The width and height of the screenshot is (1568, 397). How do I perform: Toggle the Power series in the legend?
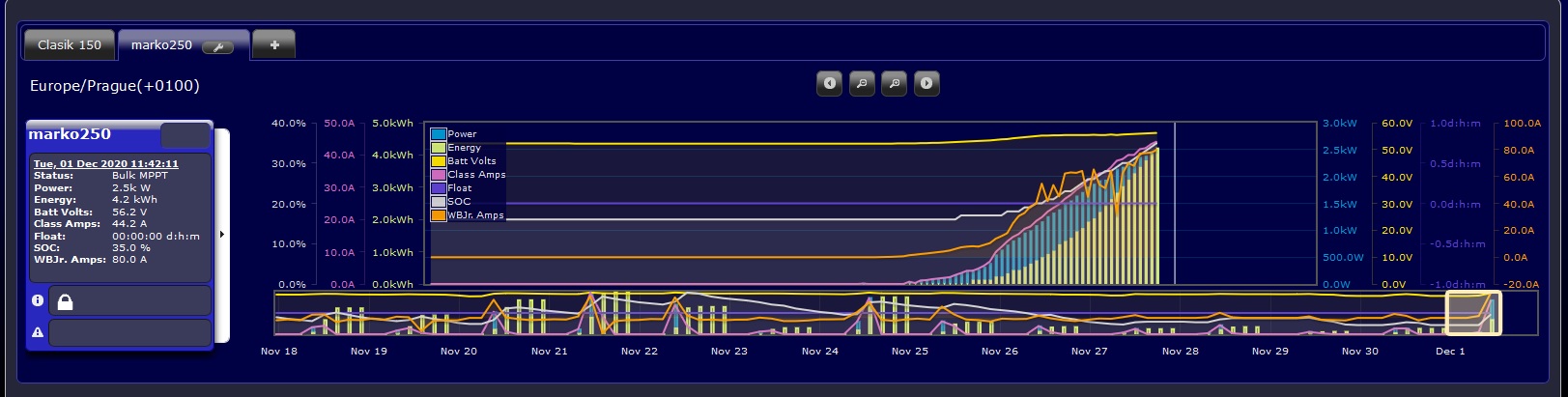[x=461, y=134]
